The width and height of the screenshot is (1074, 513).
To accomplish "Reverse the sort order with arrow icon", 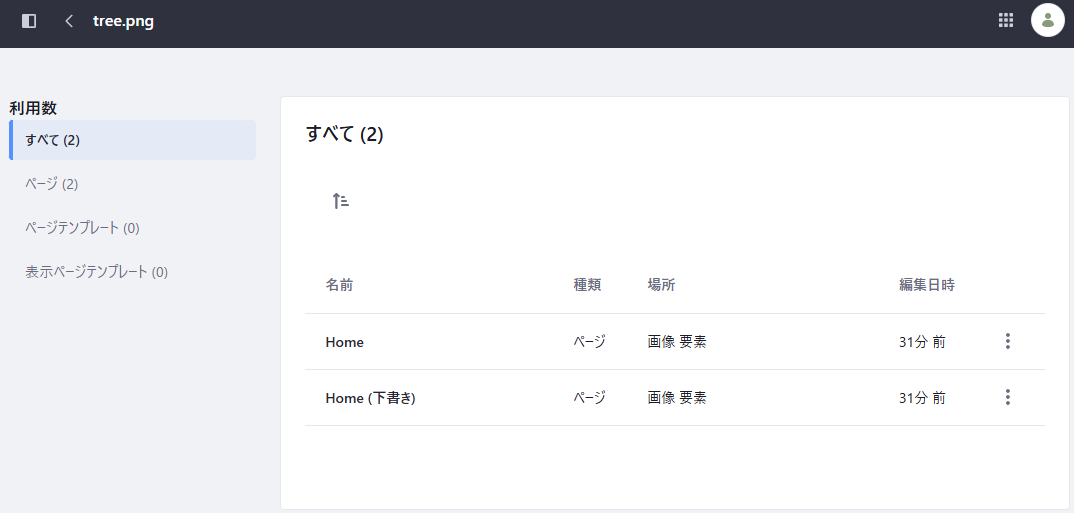I will [340, 201].
